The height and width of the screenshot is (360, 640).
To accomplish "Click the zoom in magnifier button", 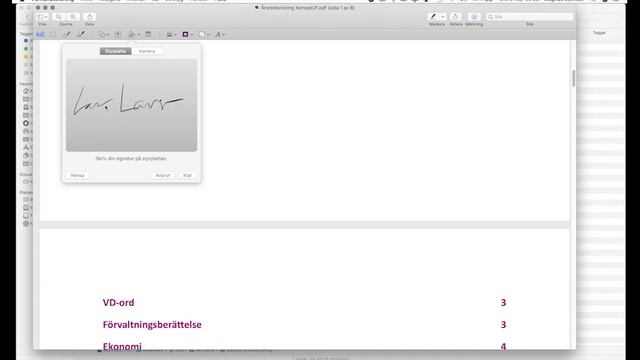I will coord(73,17).
